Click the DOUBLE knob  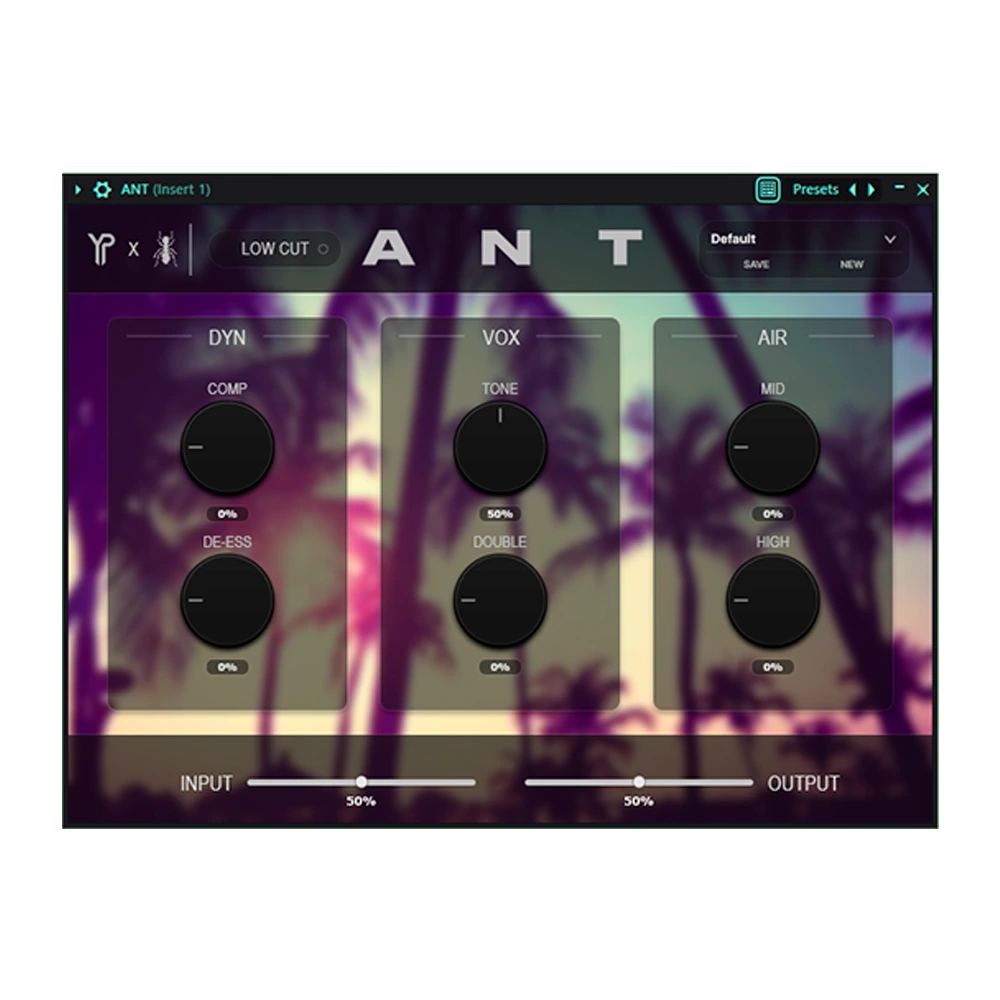500,600
